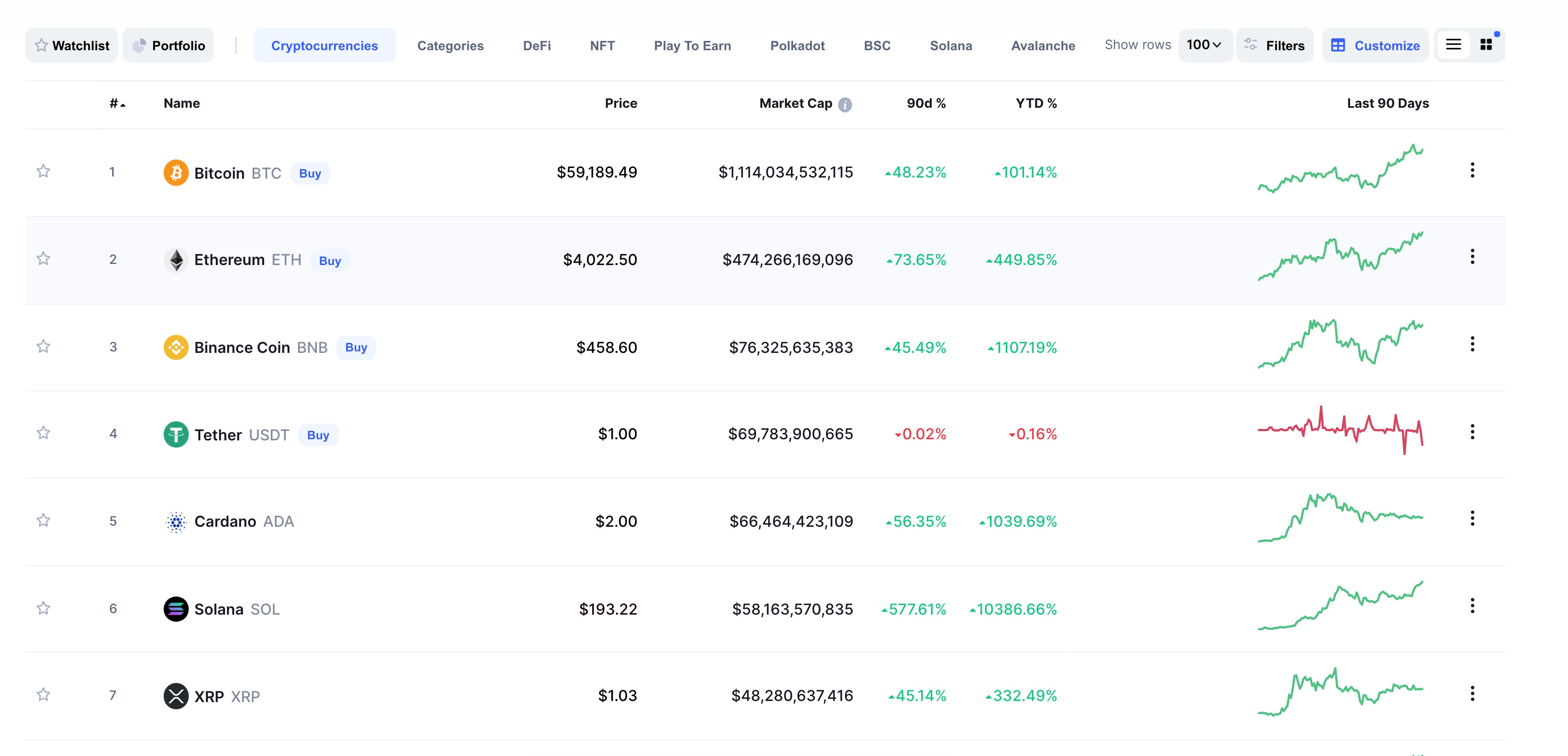Open Solana SOL coin page
The image size is (1568, 756).
[x=237, y=609]
